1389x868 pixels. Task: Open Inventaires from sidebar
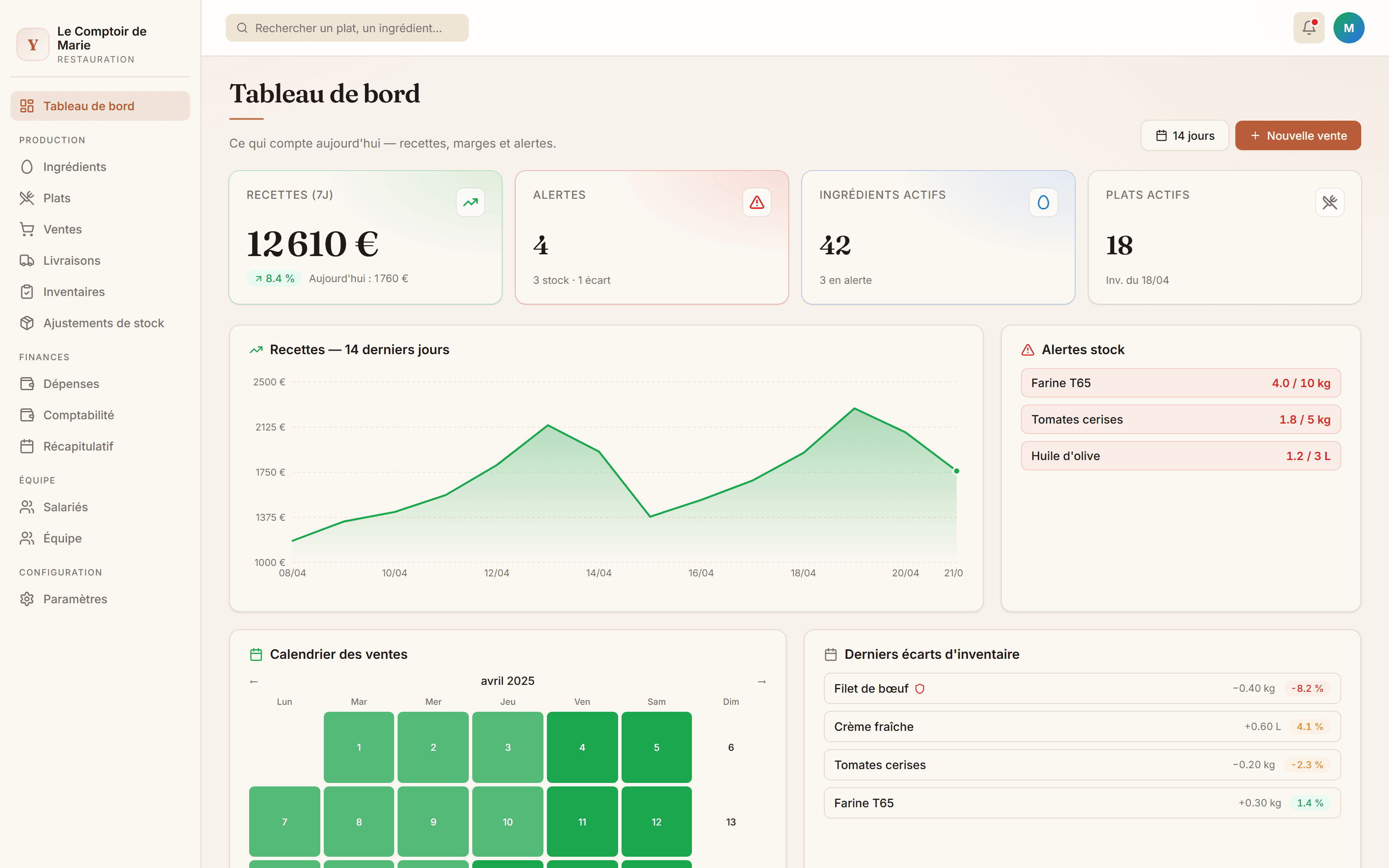pyautogui.click(x=100, y=292)
